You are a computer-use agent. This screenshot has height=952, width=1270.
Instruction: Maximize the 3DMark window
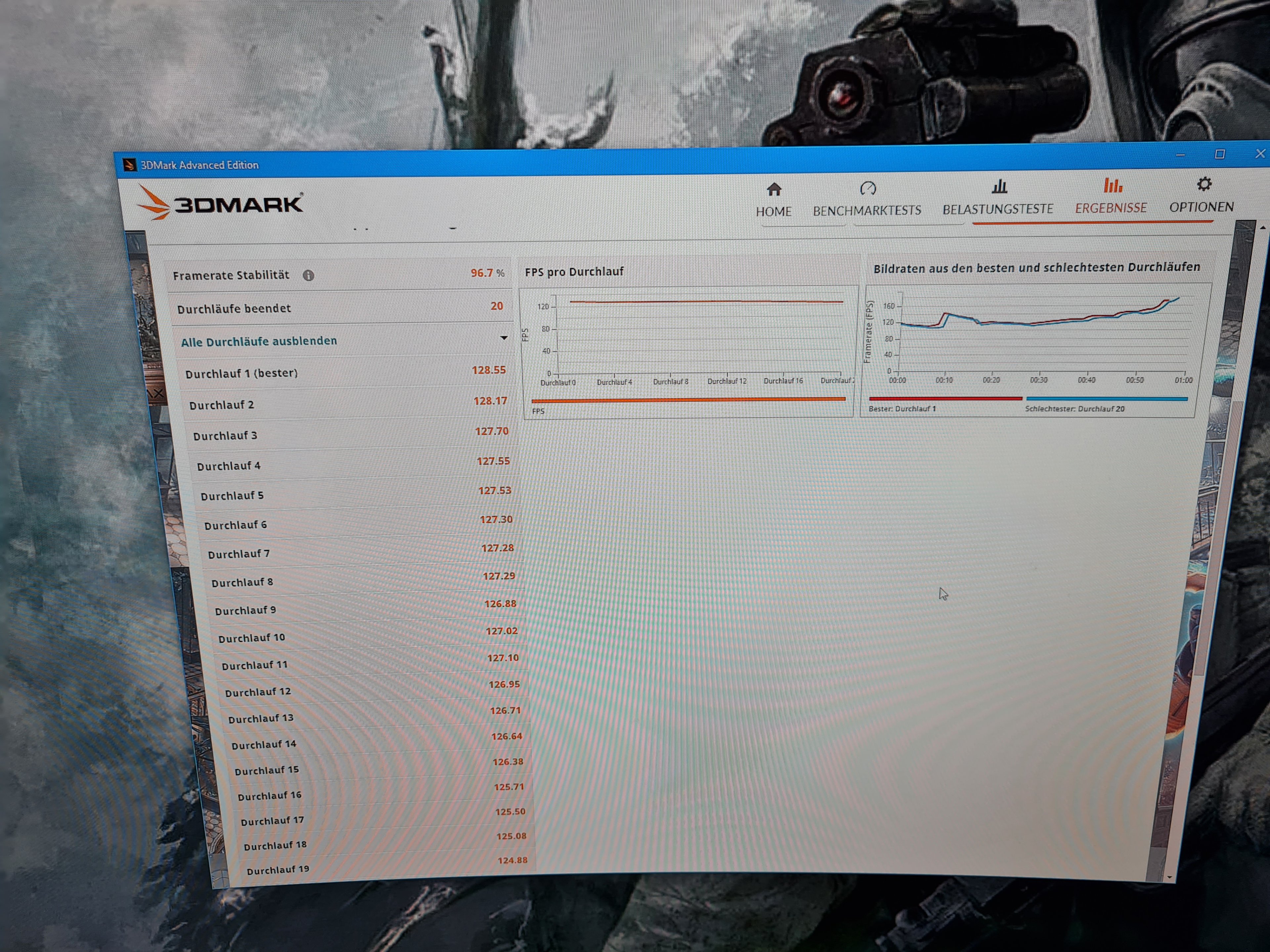(x=1219, y=154)
